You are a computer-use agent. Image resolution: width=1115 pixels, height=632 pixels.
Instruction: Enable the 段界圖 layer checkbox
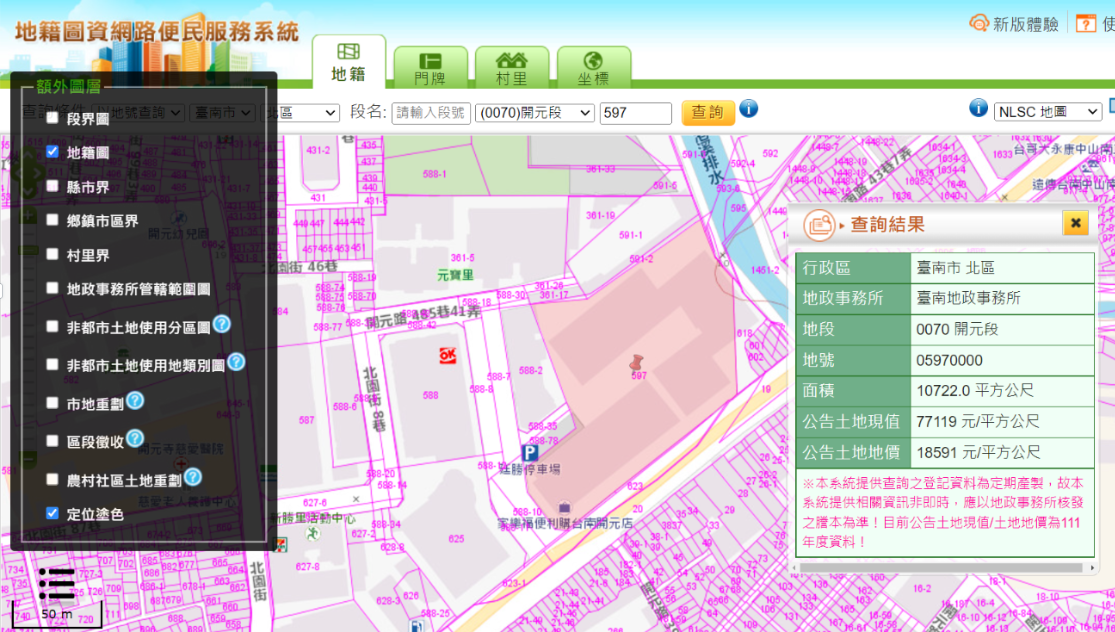(52, 119)
